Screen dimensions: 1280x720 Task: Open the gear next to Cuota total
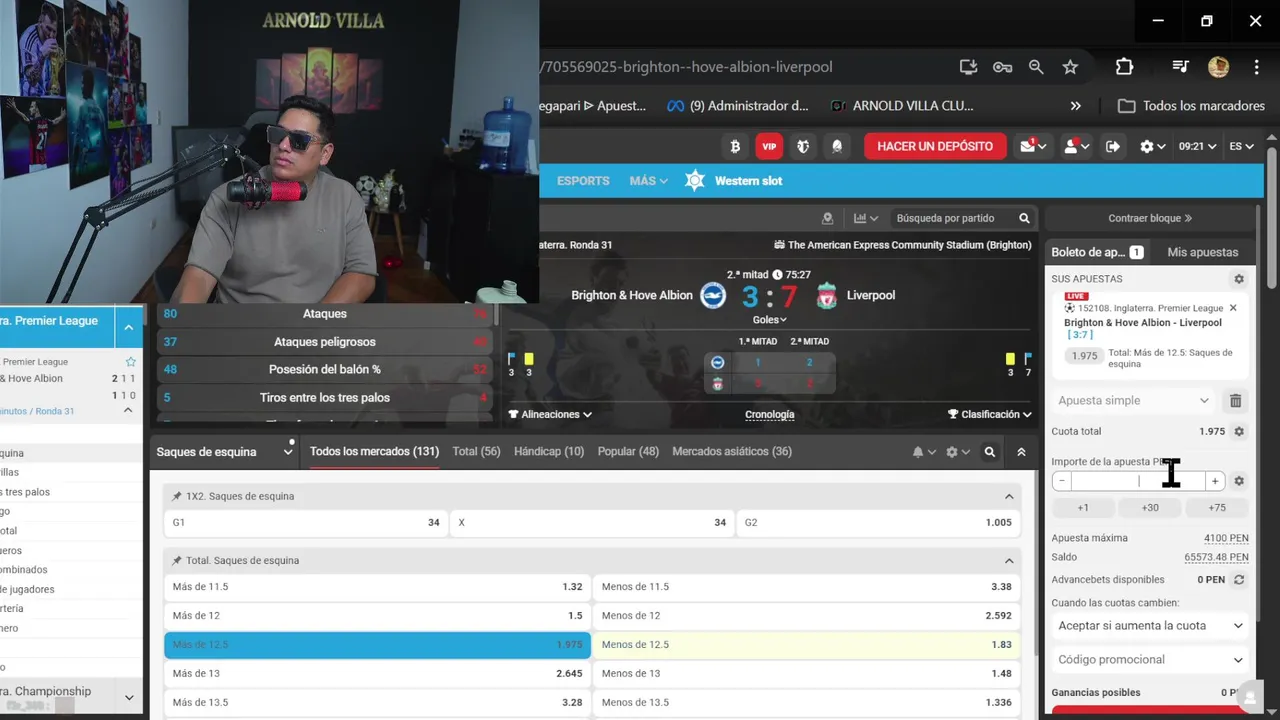(x=1239, y=431)
